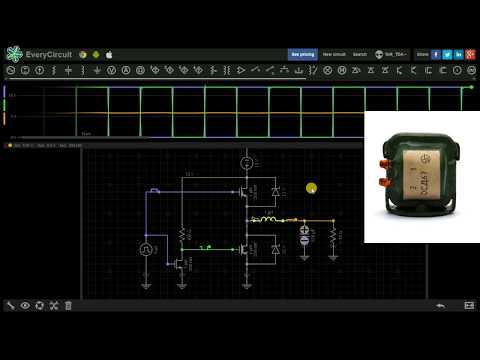Viewport: 480px width, 360px height.
Task: Select the SPST switch component
Action: (255, 70)
